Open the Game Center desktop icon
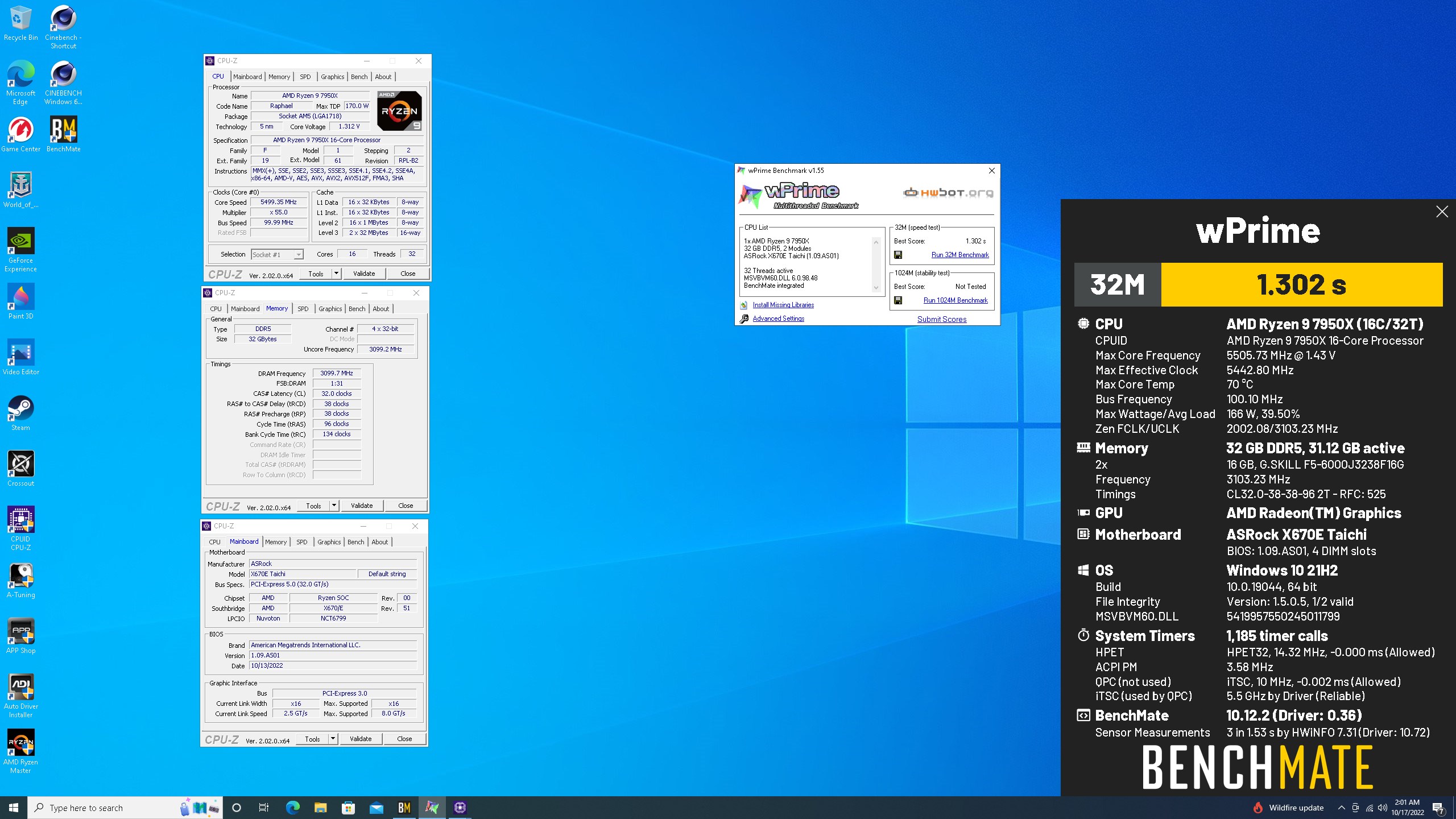The width and height of the screenshot is (1456, 819). pyautogui.click(x=20, y=135)
